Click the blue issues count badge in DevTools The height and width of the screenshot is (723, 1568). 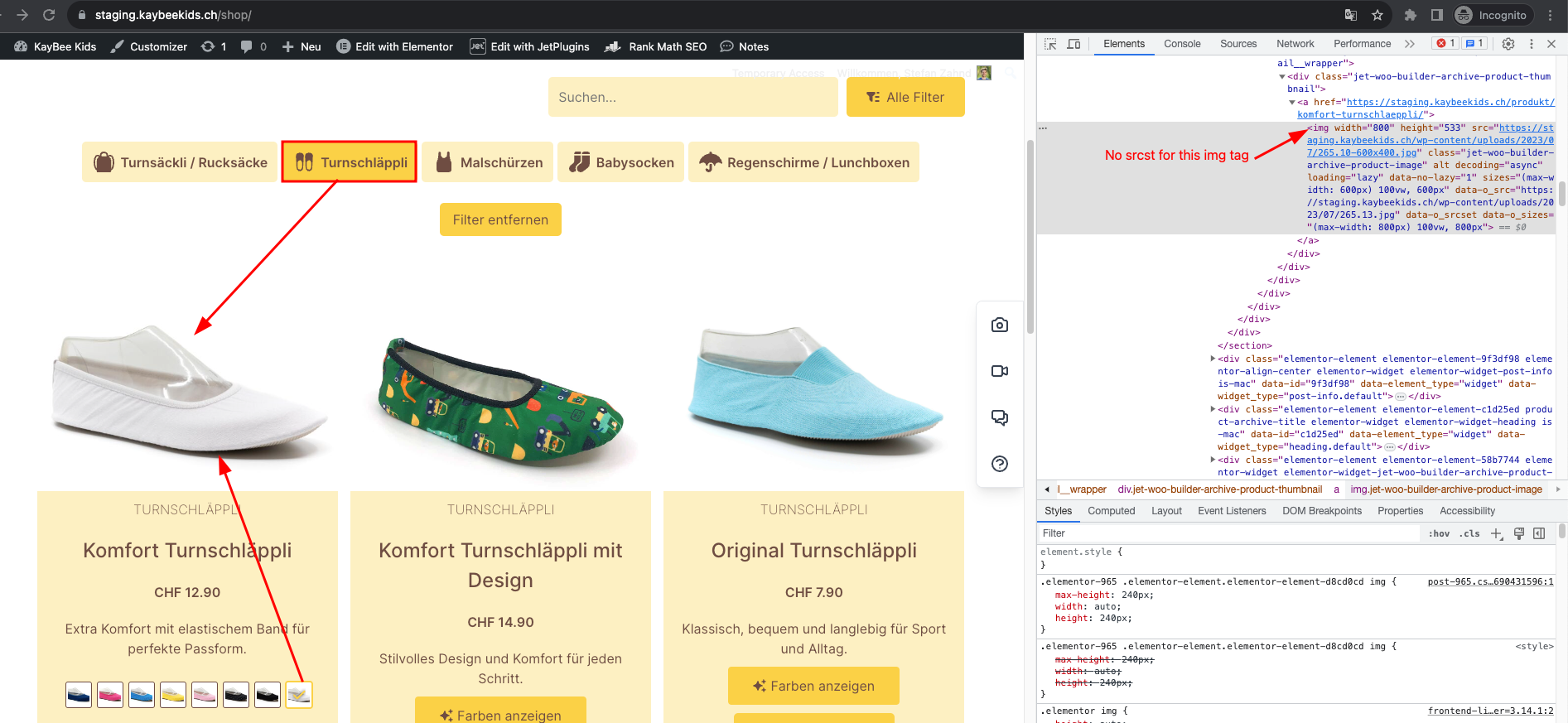1474,43
